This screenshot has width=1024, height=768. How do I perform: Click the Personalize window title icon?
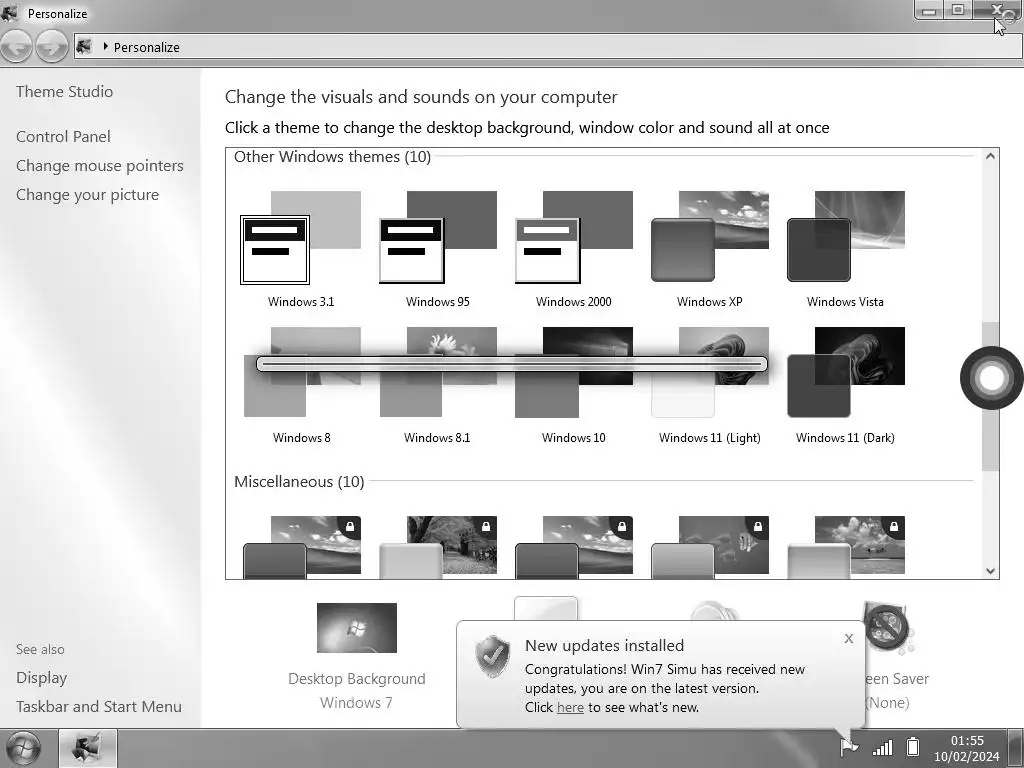coord(10,12)
